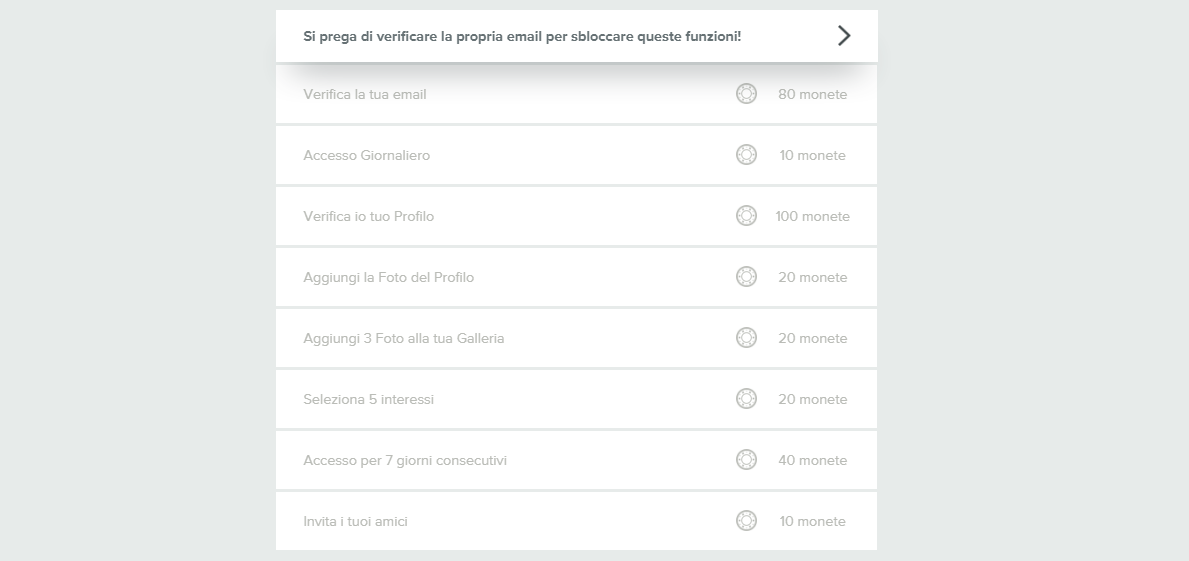The width and height of the screenshot is (1189, 561).
Task: Click coin icon next to Invita i tuoi amici
Action: pos(746,521)
